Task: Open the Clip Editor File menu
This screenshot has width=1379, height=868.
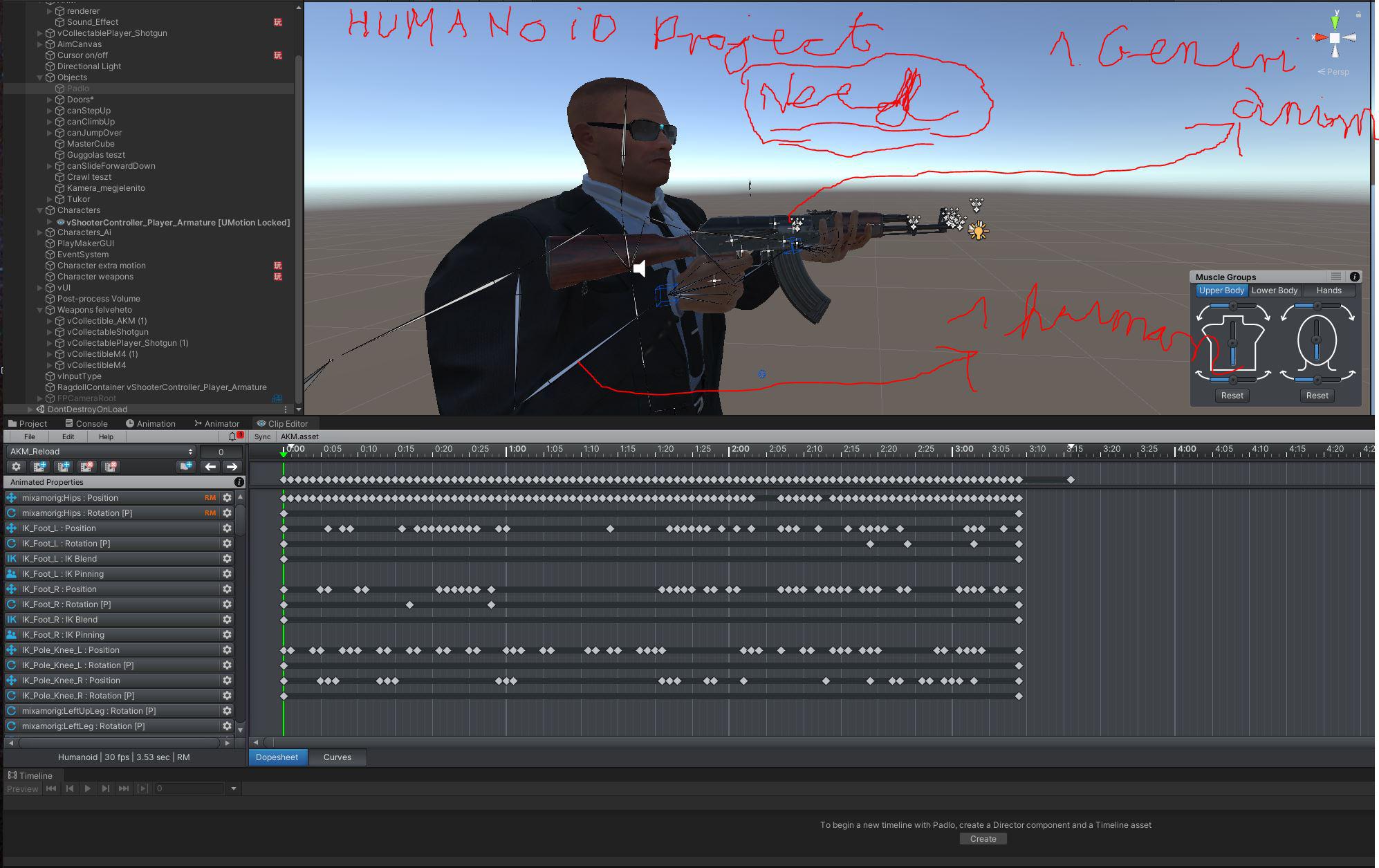Action: 30,436
